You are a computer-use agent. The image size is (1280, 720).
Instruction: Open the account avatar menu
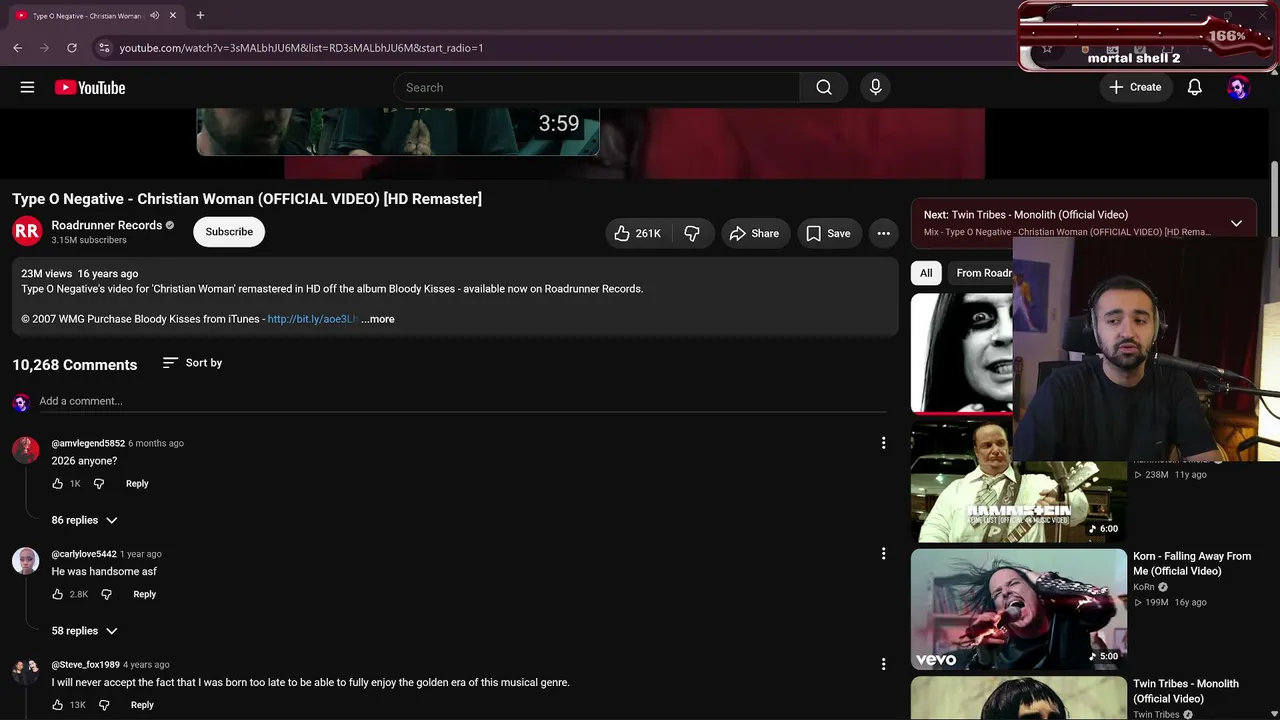[x=1238, y=88]
